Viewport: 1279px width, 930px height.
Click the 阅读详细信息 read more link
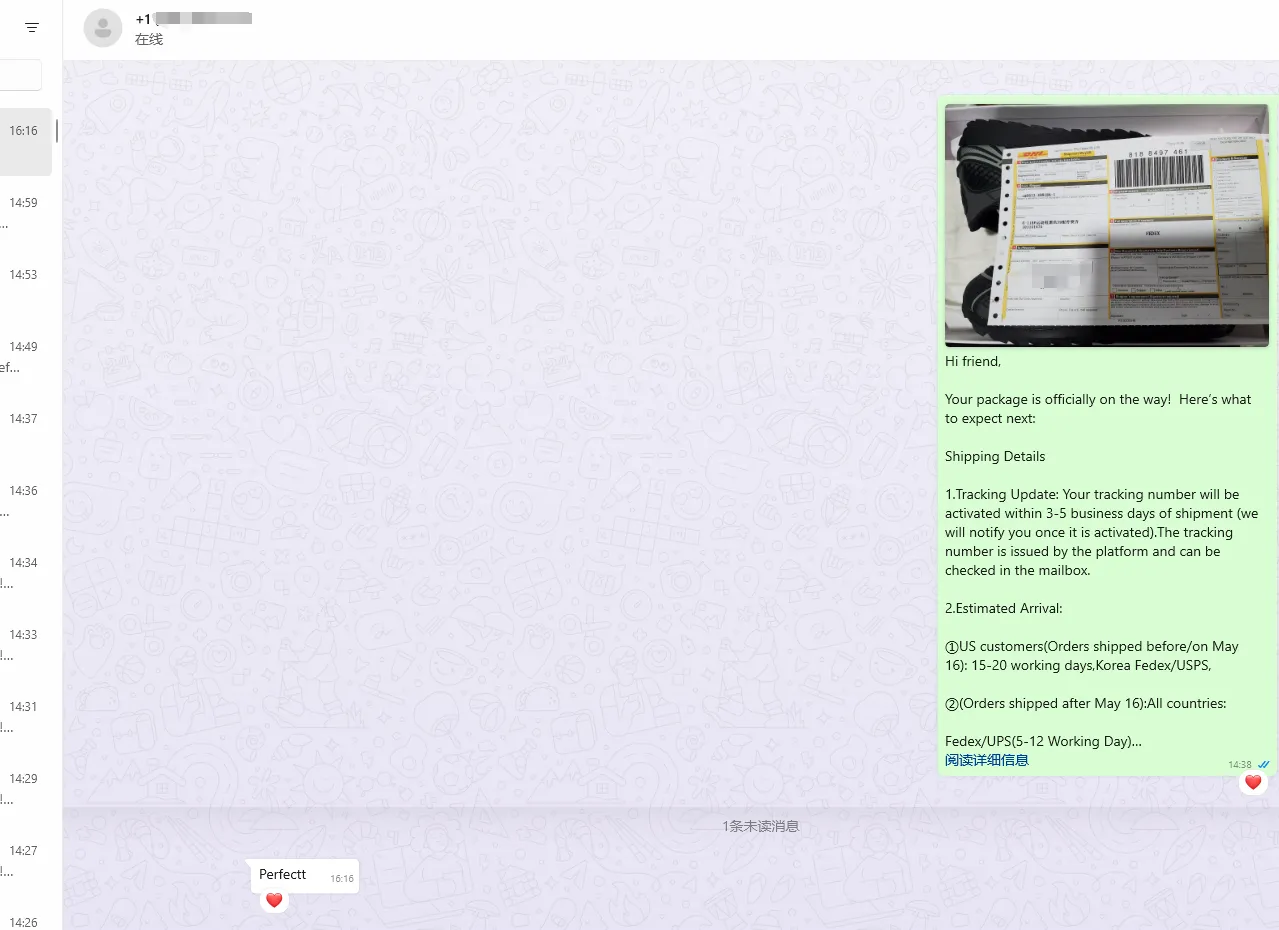pyautogui.click(x=987, y=760)
